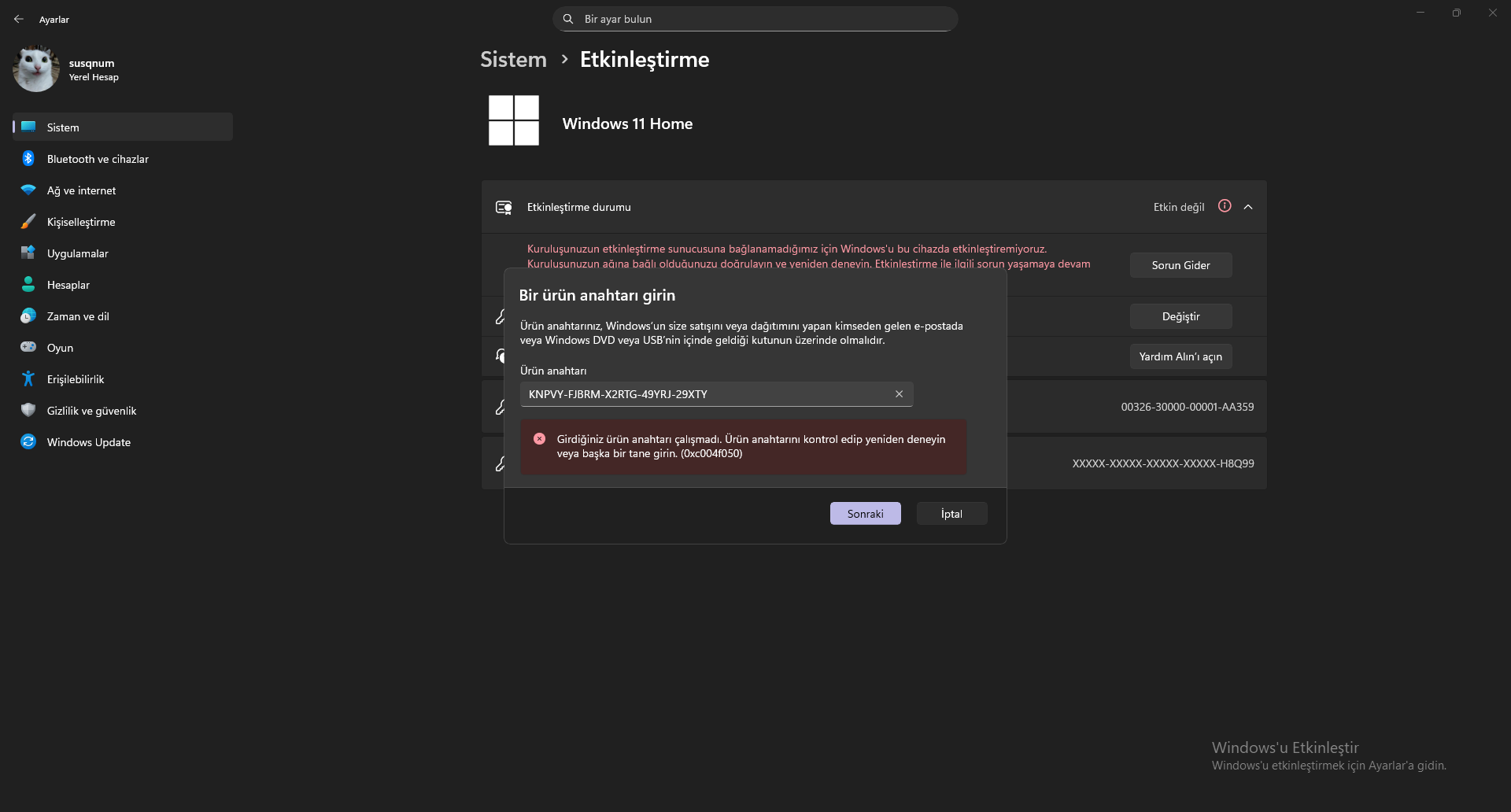Restore down the Ayarlar window
The height and width of the screenshot is (812, 1511).
click(1457, 13)
